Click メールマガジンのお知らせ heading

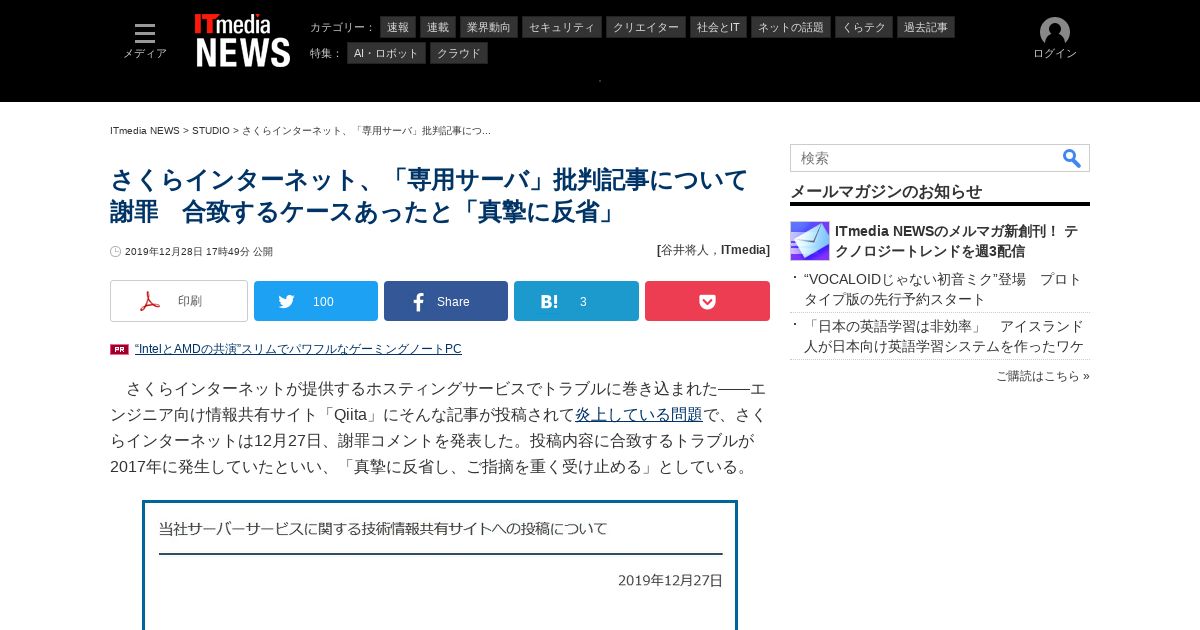click(886, 191)
